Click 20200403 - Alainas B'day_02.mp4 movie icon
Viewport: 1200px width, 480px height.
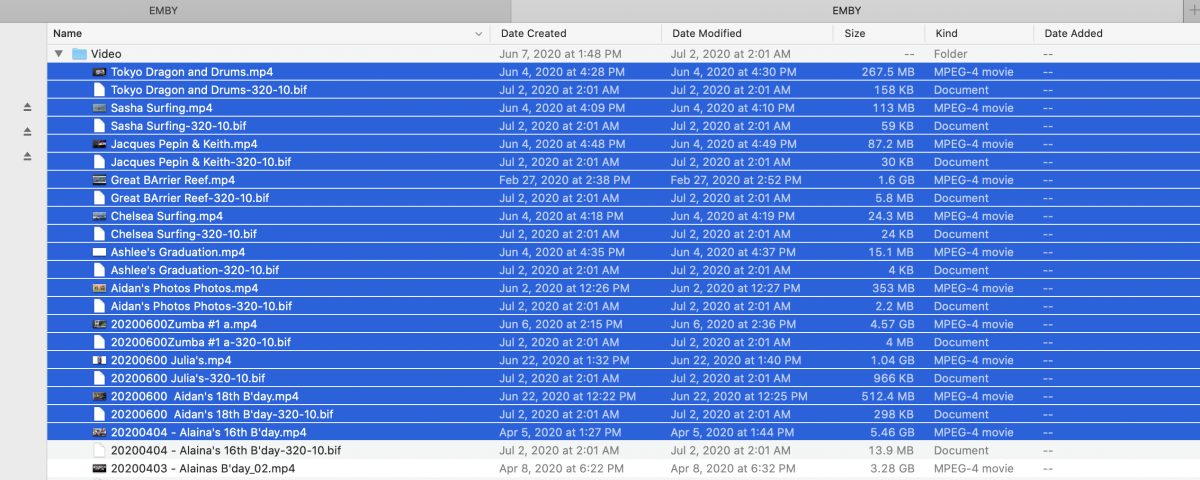(x=99, y=468)
